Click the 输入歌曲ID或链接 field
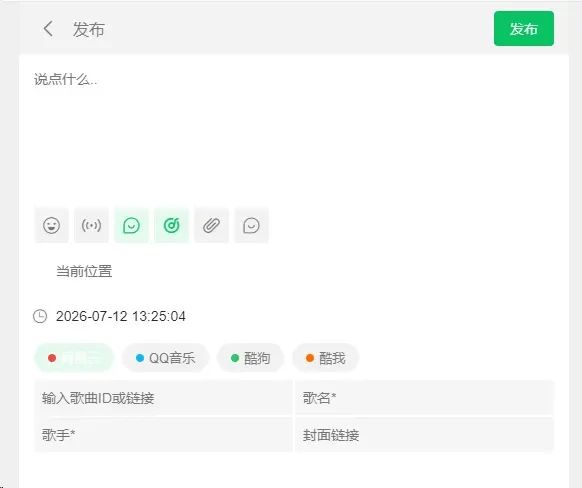The image size is (582, 488). pos(163,398)
